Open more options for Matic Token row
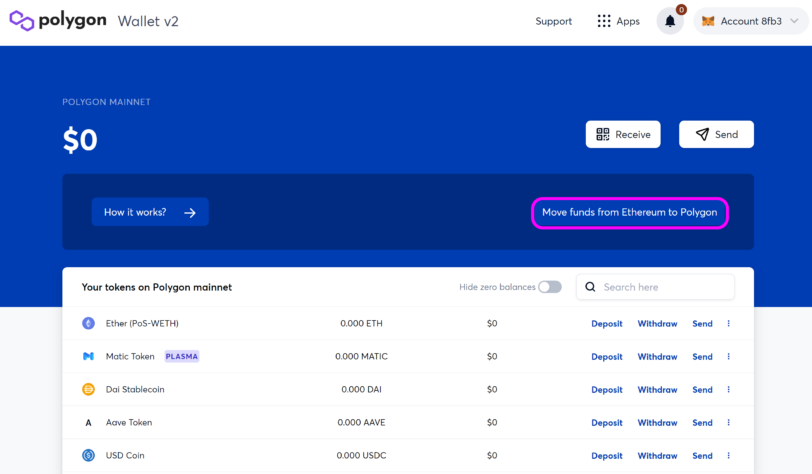Screen dimensions: 812x474 point(729,356)
